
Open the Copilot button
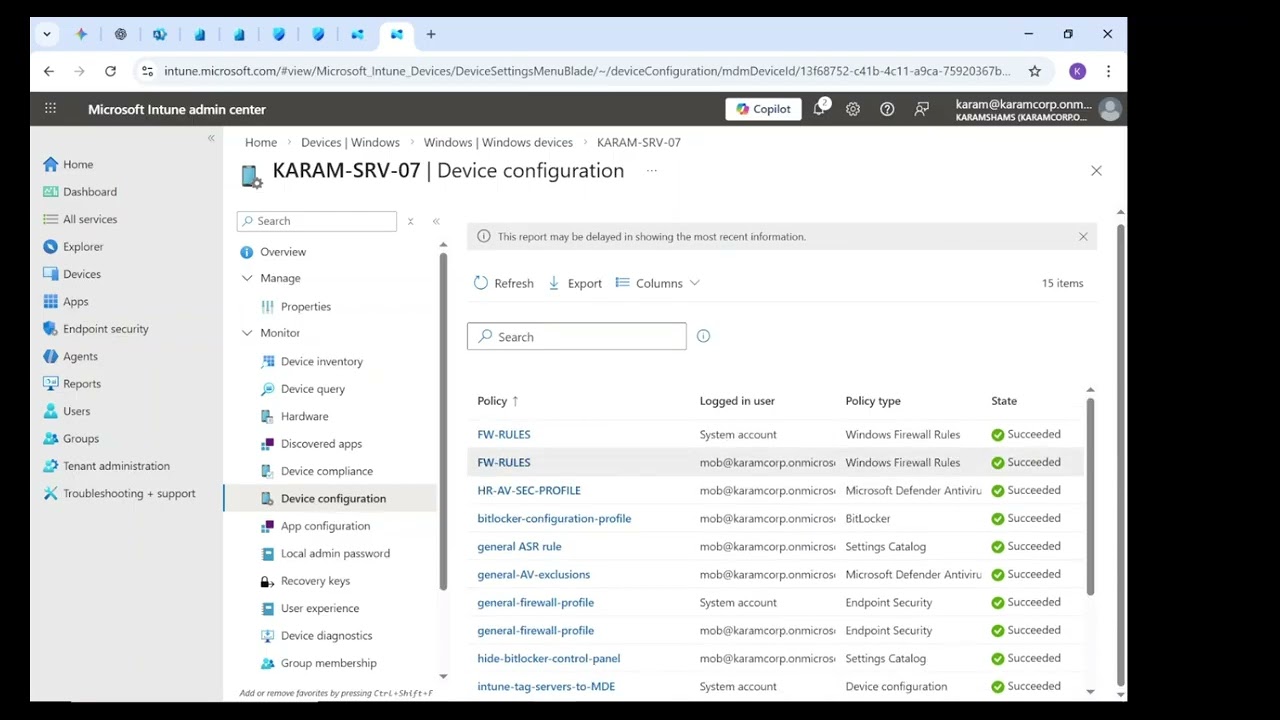(x=764, y=109)
